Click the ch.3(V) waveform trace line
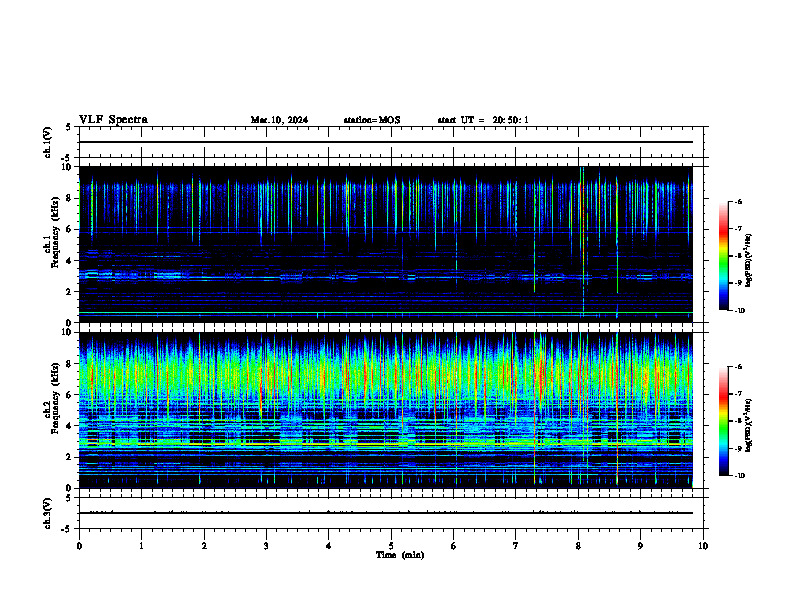 (386, 513)
